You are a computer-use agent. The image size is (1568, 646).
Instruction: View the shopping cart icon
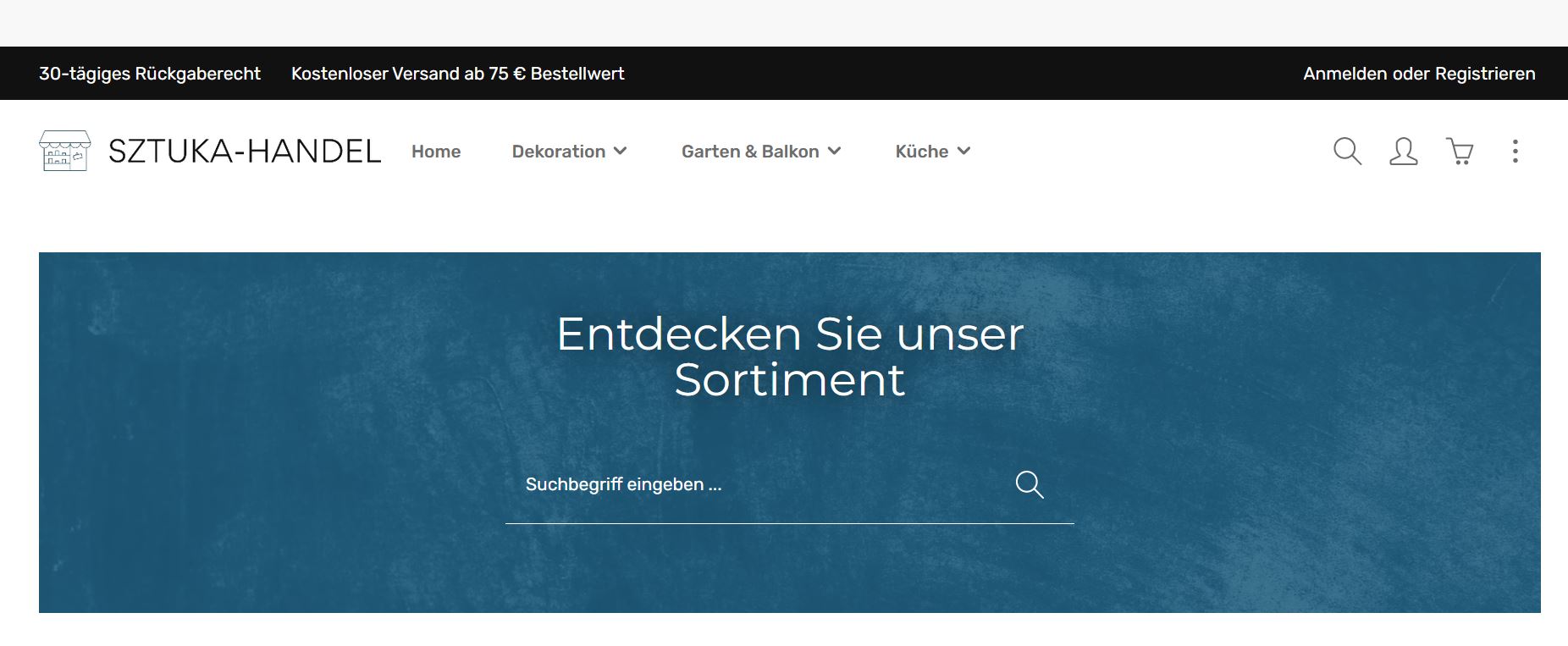[1460, 152]
